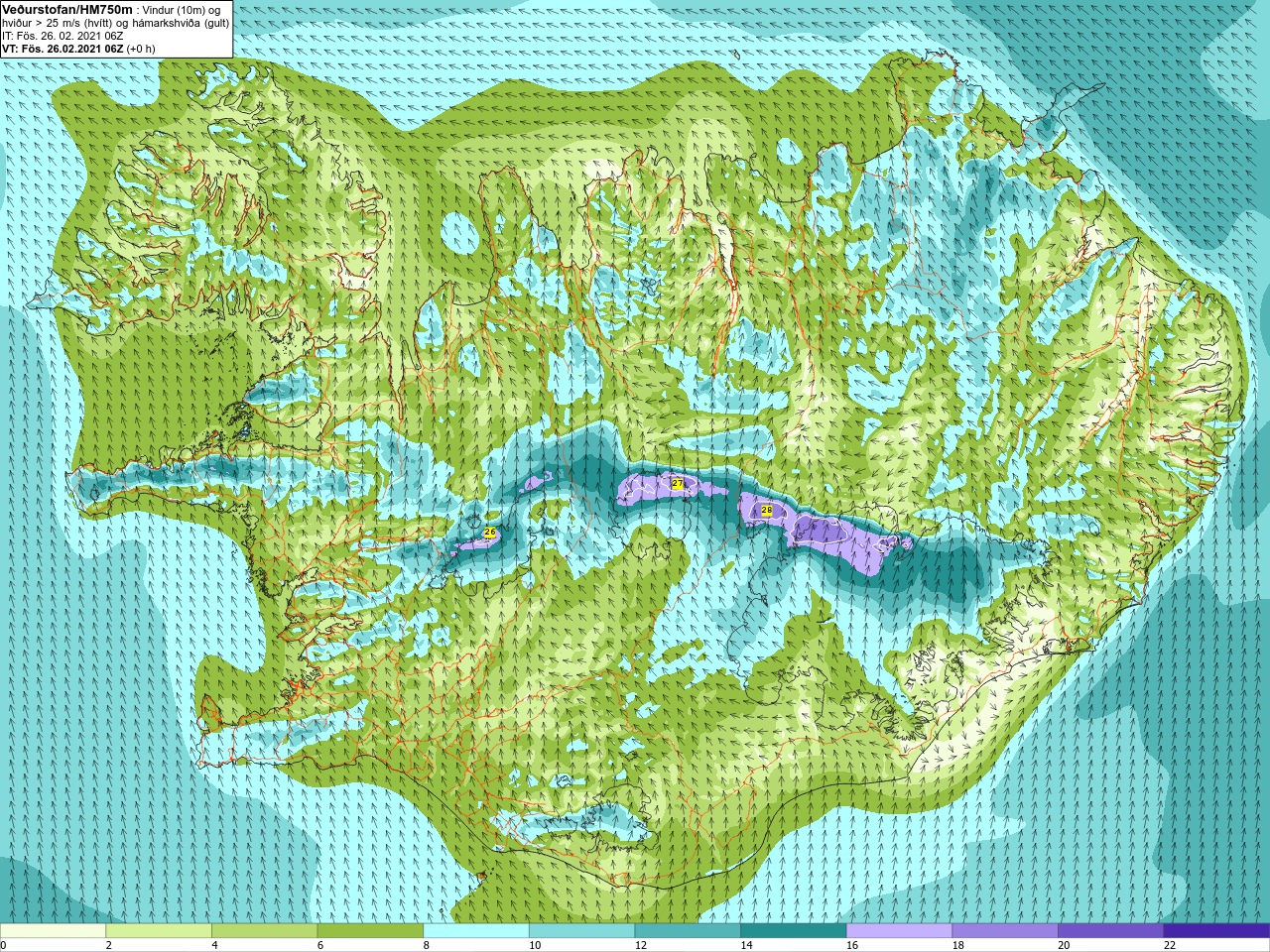
Task: Click the 'hviður > 25 m/s (hvítt)' description line
Action: (x=116, y=22)
